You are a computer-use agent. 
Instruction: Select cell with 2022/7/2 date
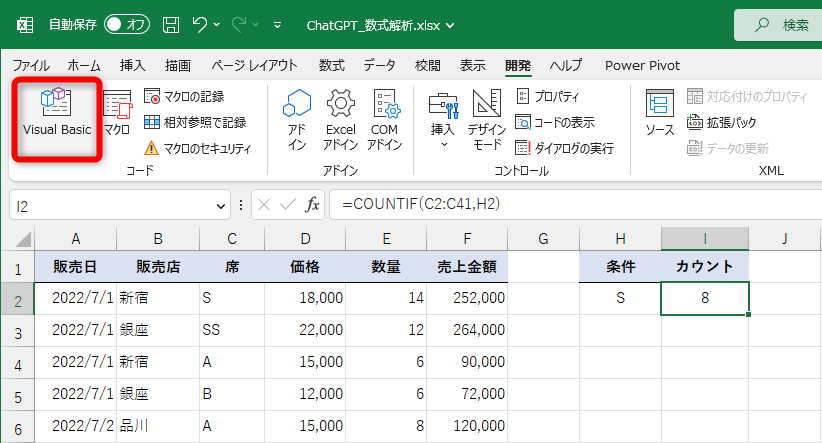(75, 426)
